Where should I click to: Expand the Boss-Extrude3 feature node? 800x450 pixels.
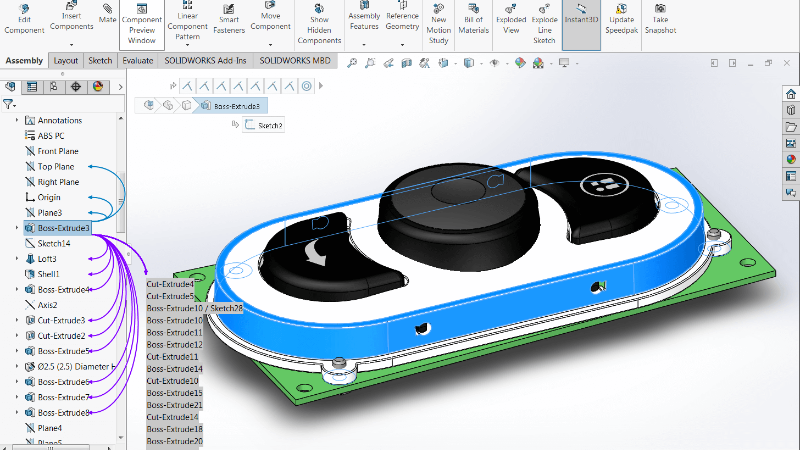tap(18, 228)
